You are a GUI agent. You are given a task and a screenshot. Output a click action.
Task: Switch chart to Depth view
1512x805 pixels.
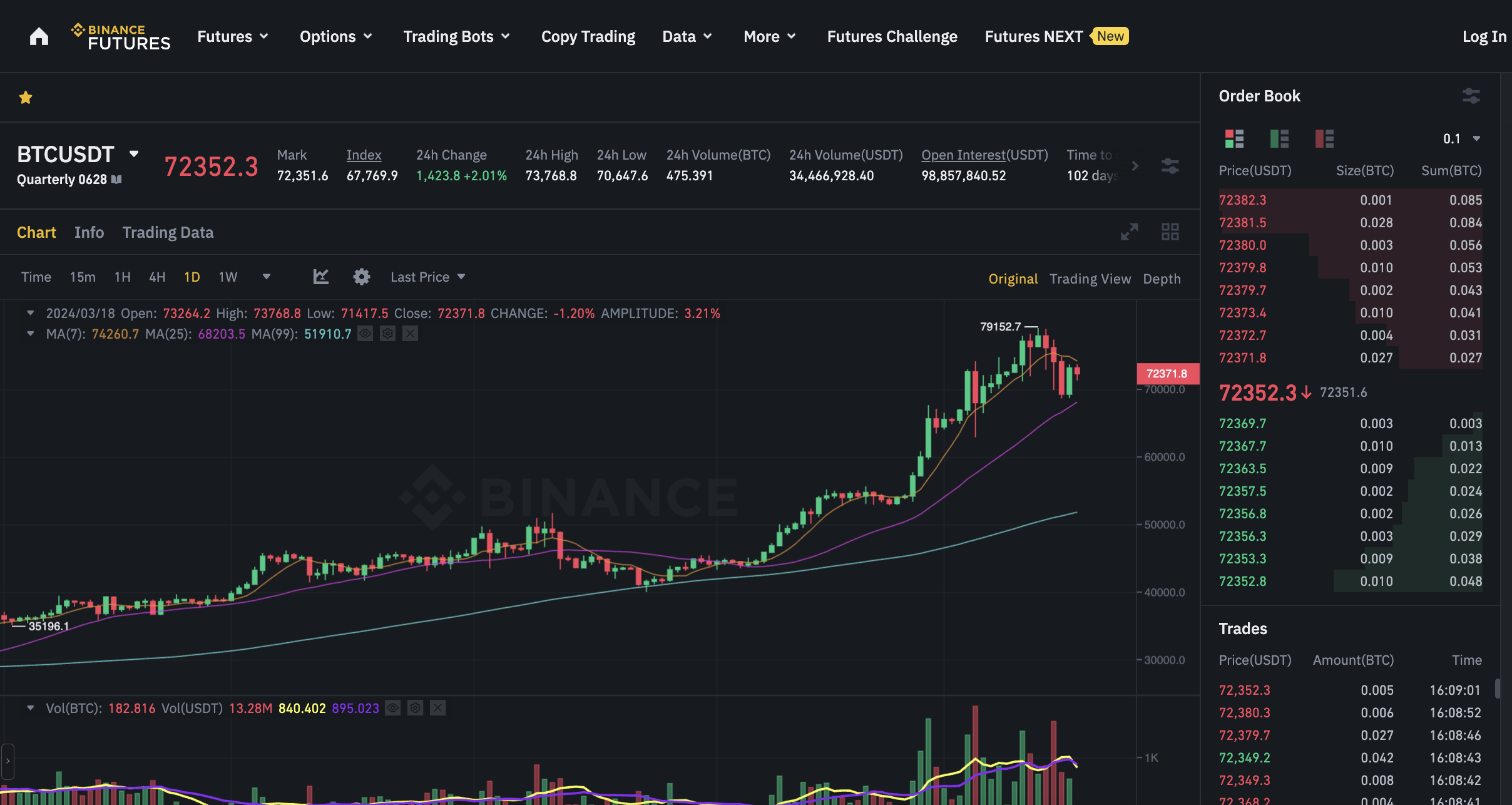click(1162, 279)
